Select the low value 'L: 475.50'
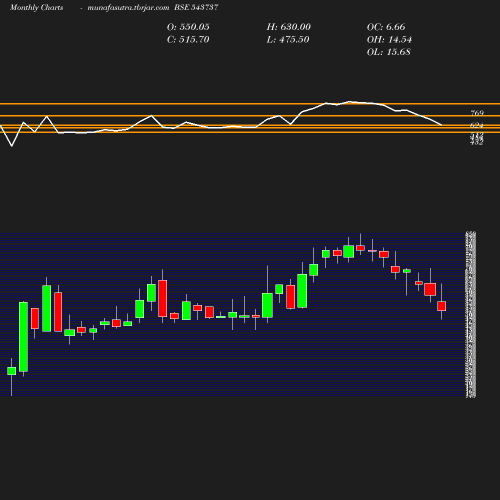 point(288,39)
